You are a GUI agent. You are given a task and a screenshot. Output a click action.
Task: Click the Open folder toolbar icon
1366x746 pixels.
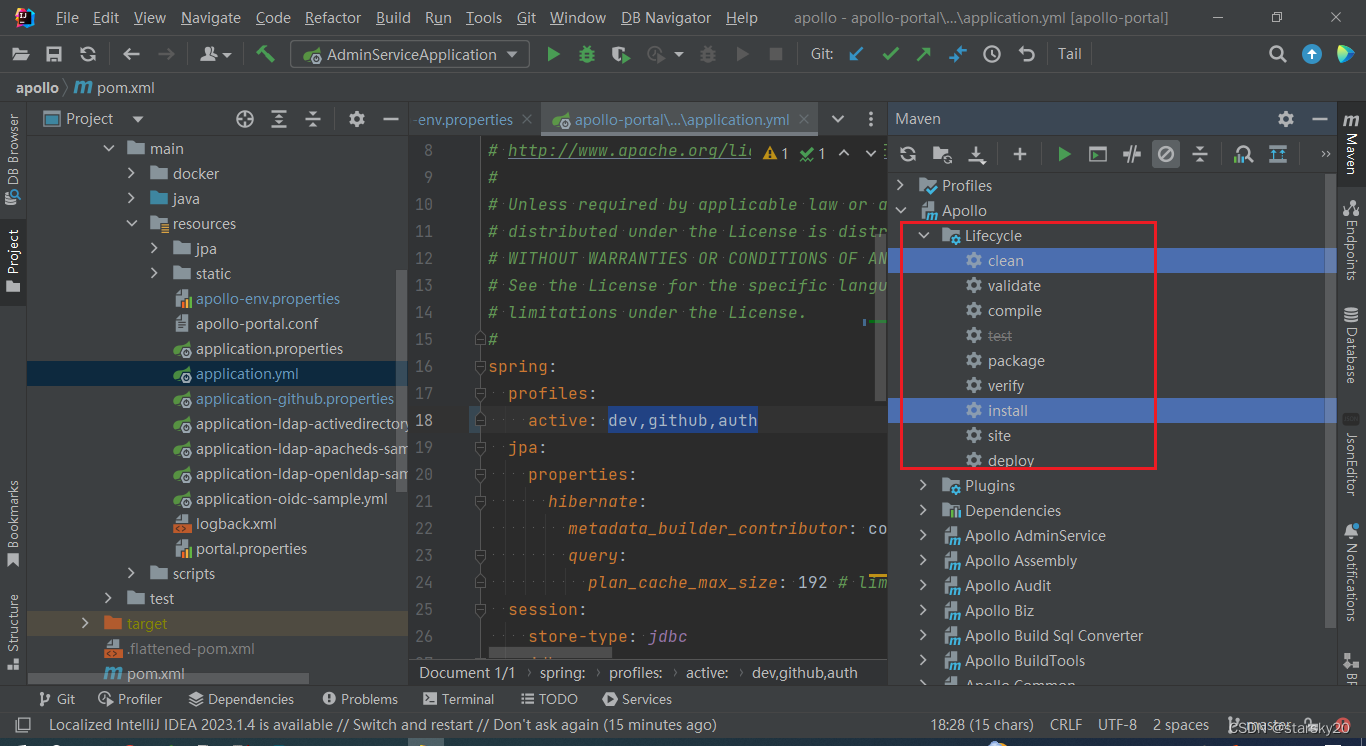coord(21,54)
